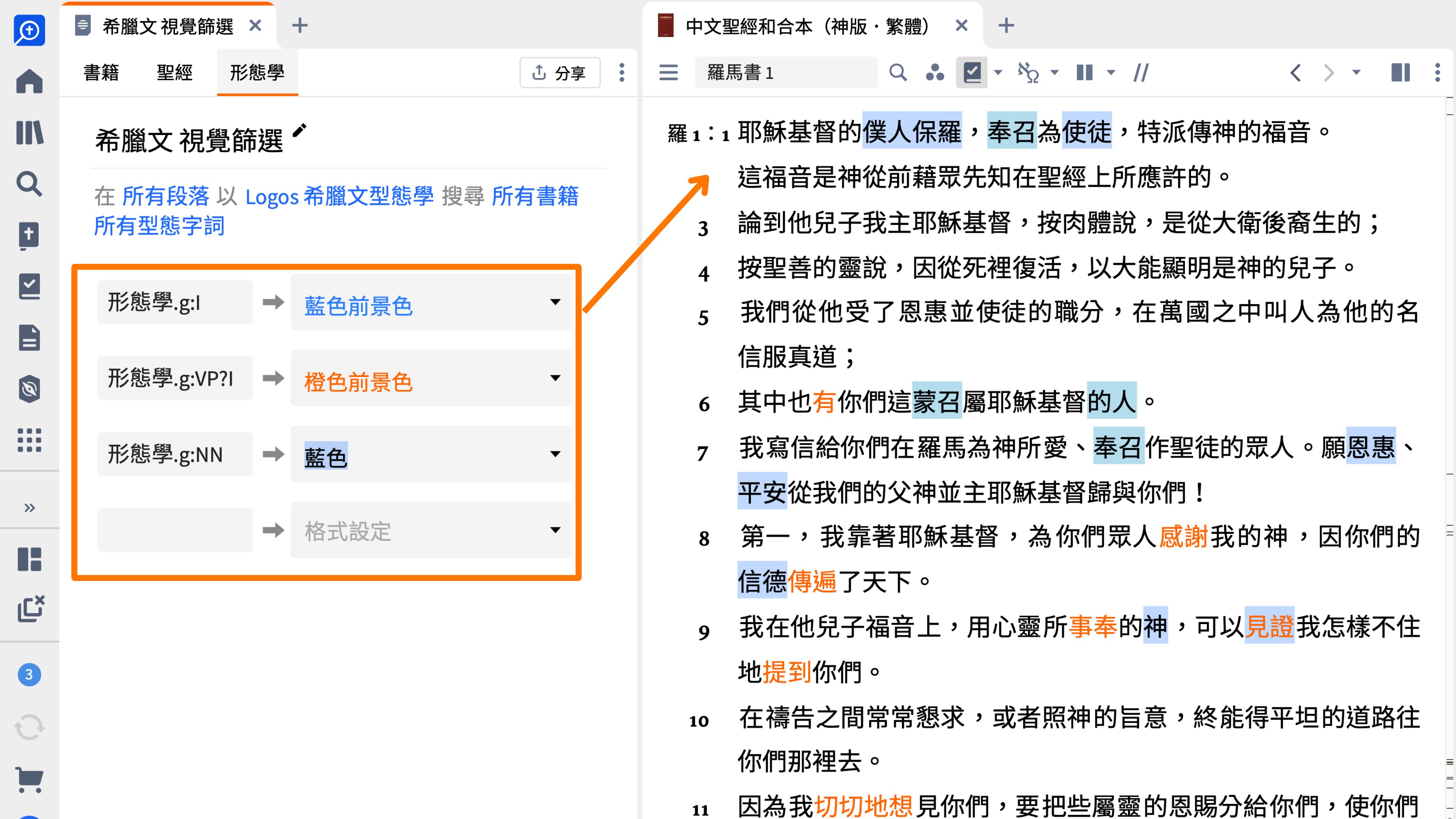1456x819 pixels.
Task: Select the 形態學 tab
Action: pyautogui.click(x=257, y=72)
